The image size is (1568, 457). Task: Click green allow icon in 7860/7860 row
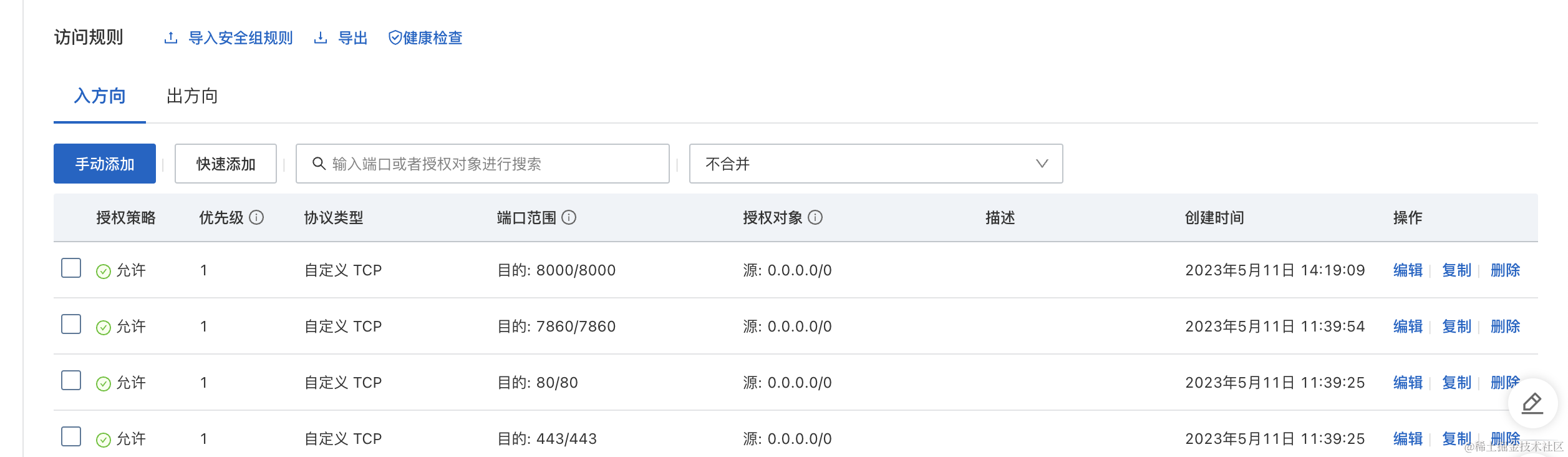(x=104, y=327)
